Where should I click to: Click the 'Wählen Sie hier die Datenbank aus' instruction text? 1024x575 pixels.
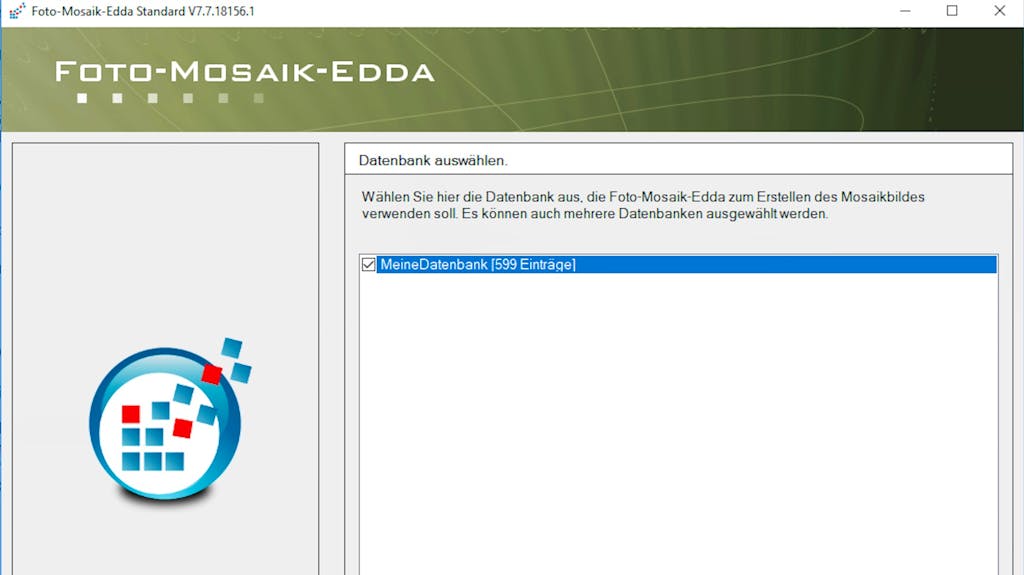[x=643, y=205]
